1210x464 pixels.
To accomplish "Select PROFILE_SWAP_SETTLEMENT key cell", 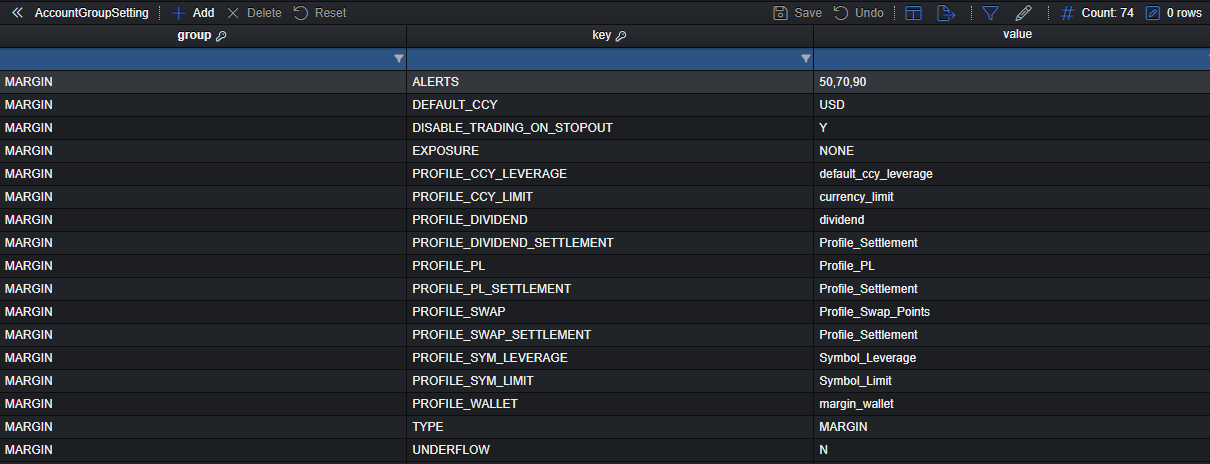I will (x=610, y=335).
